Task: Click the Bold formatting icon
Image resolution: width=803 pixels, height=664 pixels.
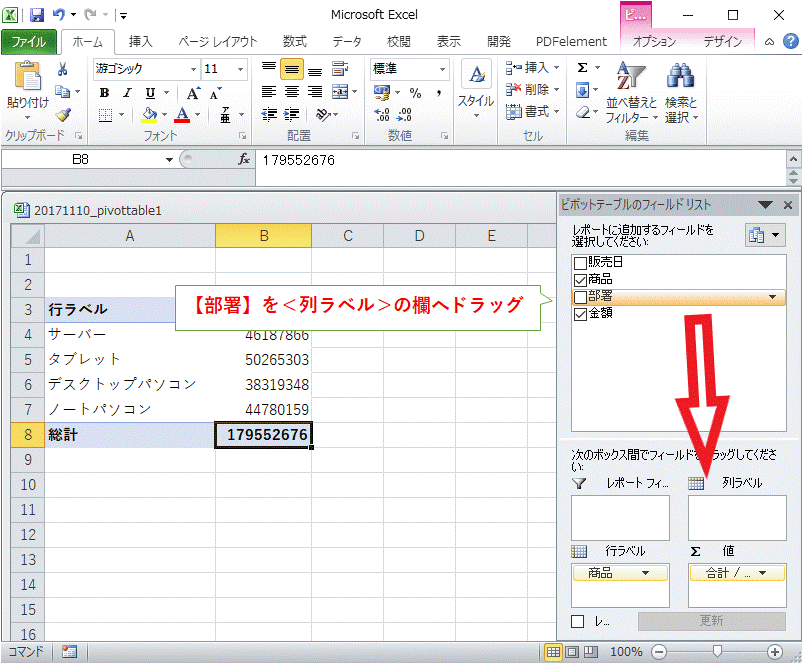Action: click(x=103, y=93)
